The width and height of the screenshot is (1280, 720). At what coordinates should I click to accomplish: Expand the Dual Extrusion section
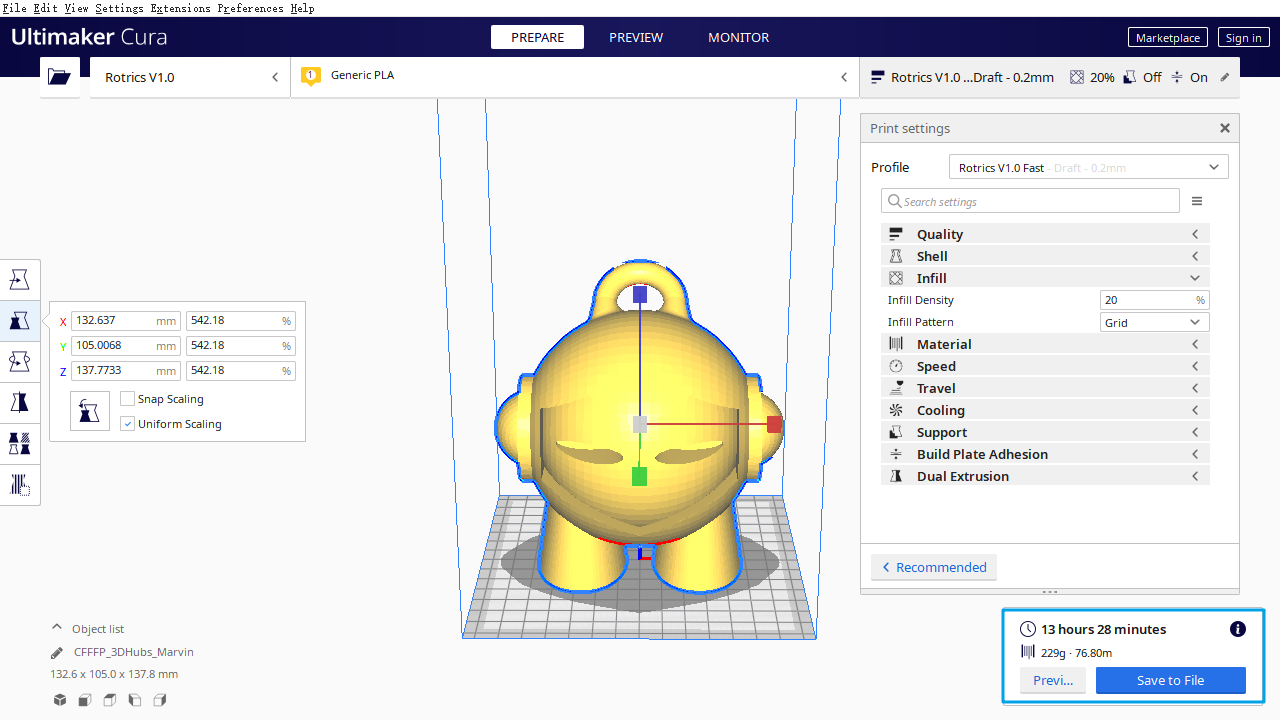coord(1045,476)
